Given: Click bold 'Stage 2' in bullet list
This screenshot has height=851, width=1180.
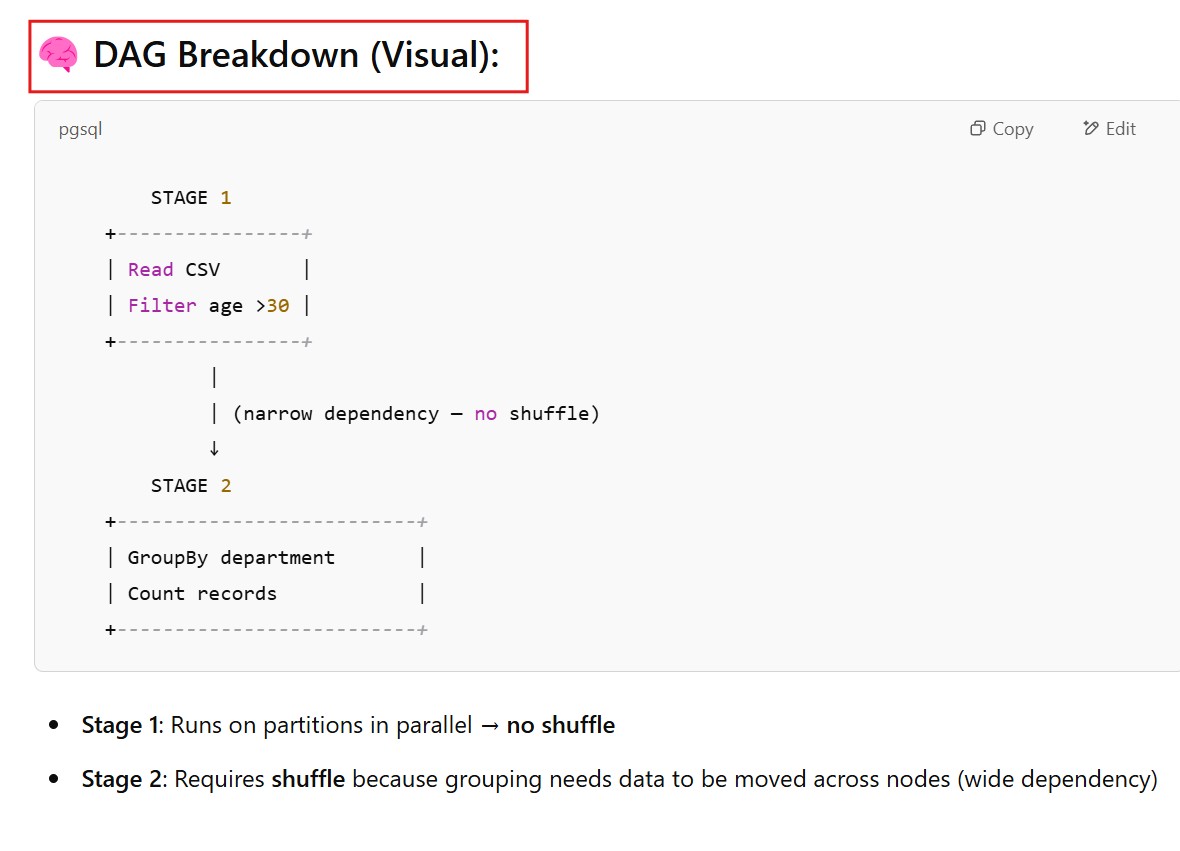Looking at the screenshot, I should tap(121, 779).
